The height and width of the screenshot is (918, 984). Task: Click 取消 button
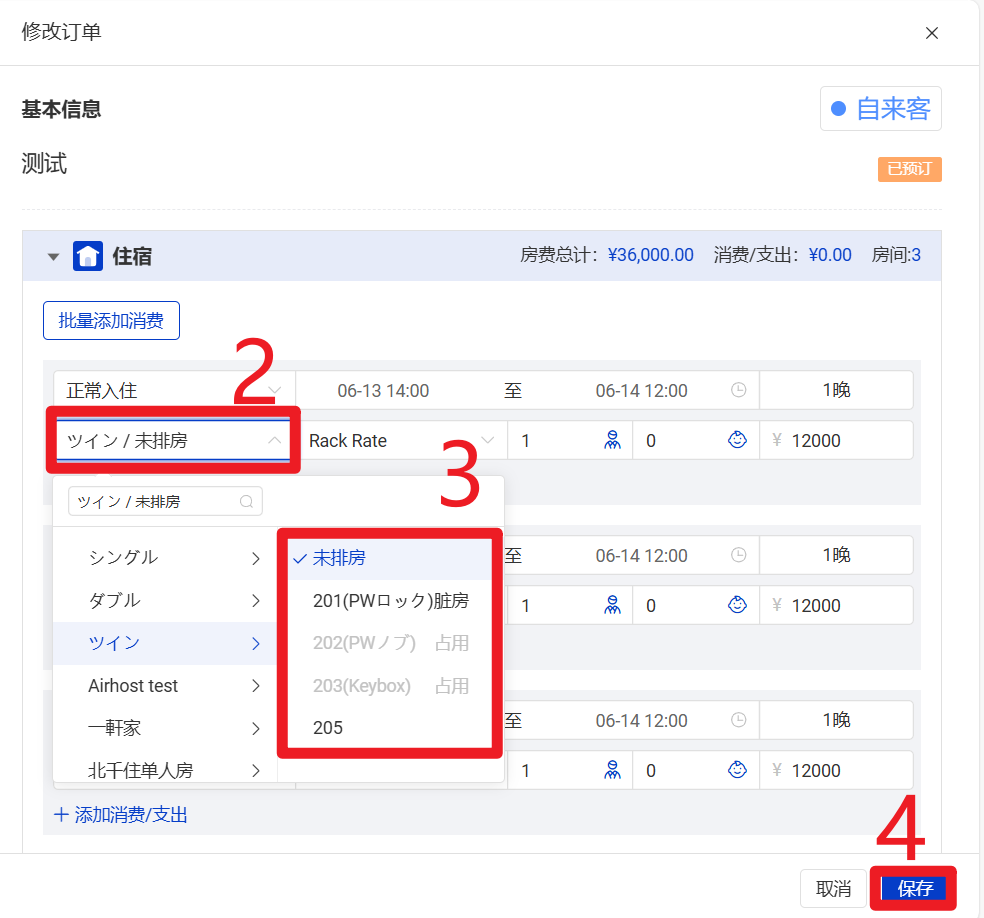833,889
